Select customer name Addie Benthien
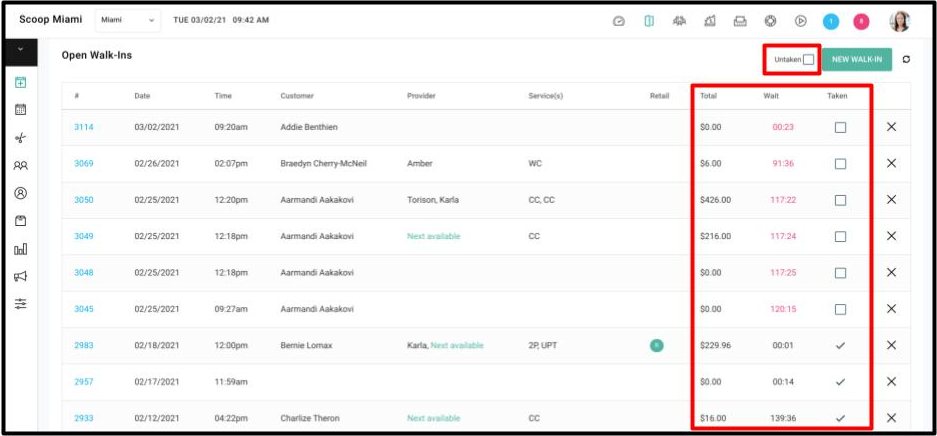This screenshot has height=436, width=937. point(309,127)
